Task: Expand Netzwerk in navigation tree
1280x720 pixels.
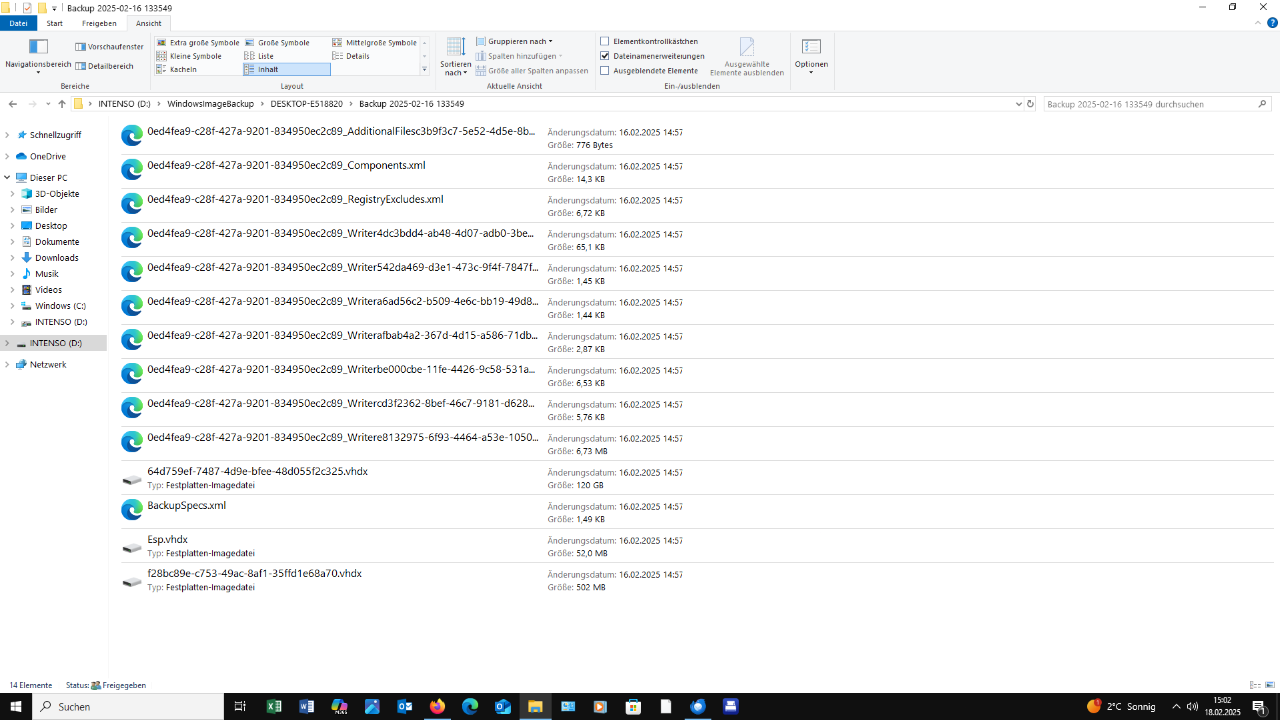Action: pos(7,365)
